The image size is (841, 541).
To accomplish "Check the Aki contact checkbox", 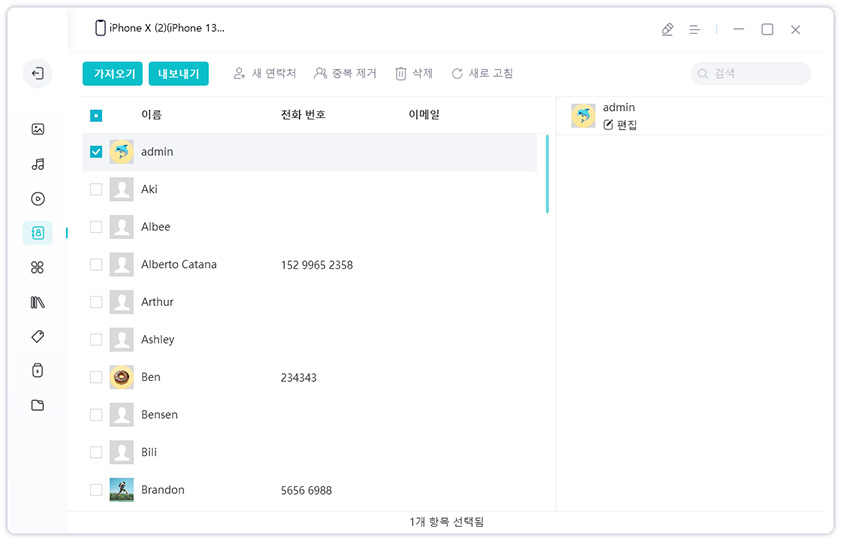I will click(96, 189).
